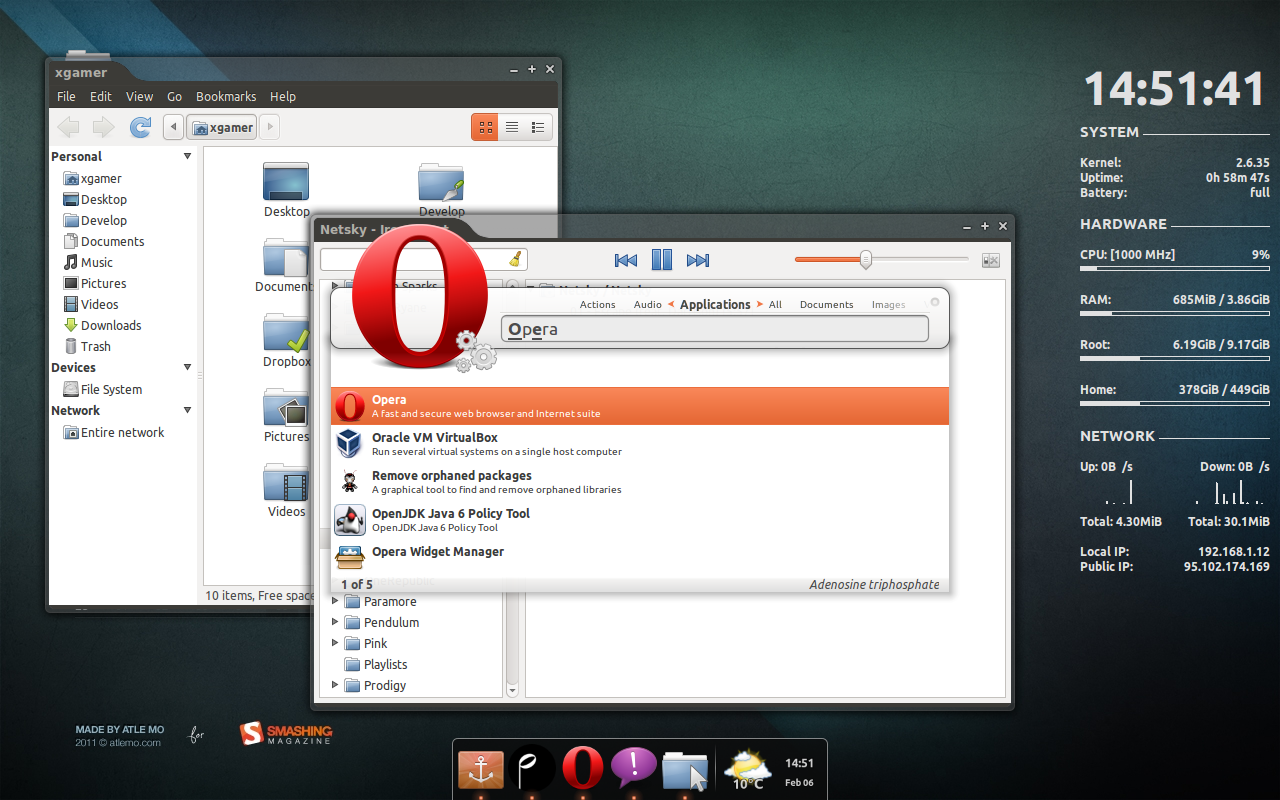Click the small button right of volume slider
Image resolution: width=1280 pixels, height=800 pixels.
991,260
